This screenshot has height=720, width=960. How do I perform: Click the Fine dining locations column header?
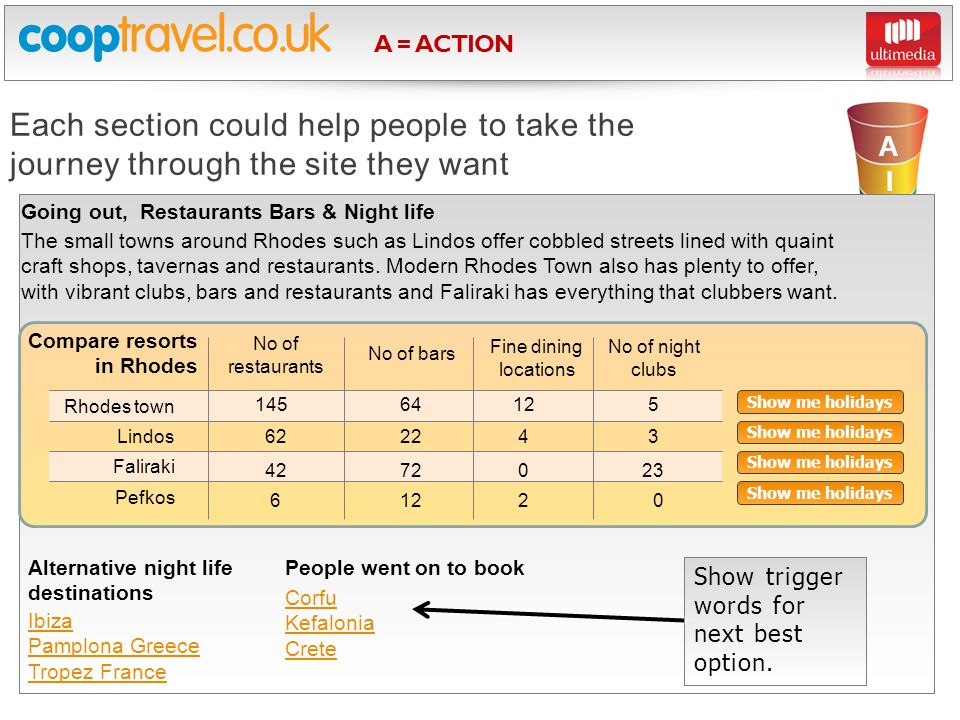(x=536, y=358)
